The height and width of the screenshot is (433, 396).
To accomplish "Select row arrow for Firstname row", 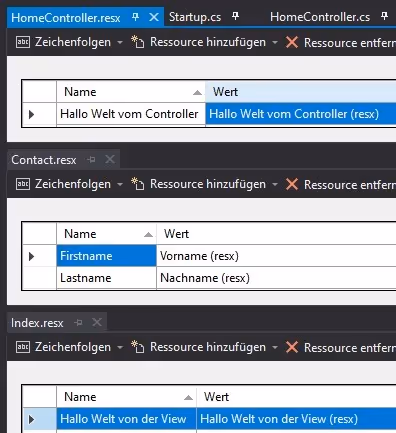I will click(x=32, y=256).
